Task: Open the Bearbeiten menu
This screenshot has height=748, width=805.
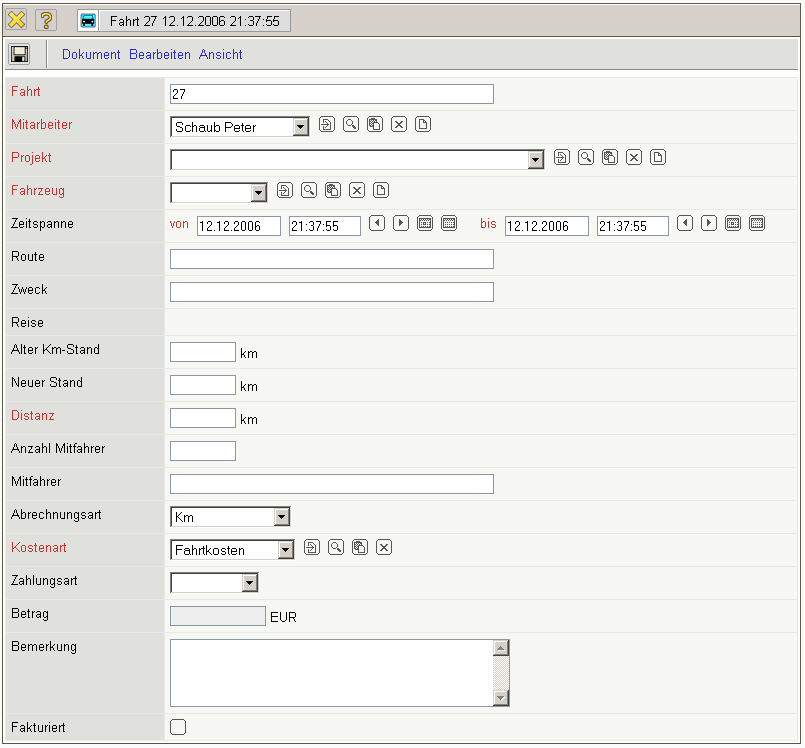Action: 159,55
